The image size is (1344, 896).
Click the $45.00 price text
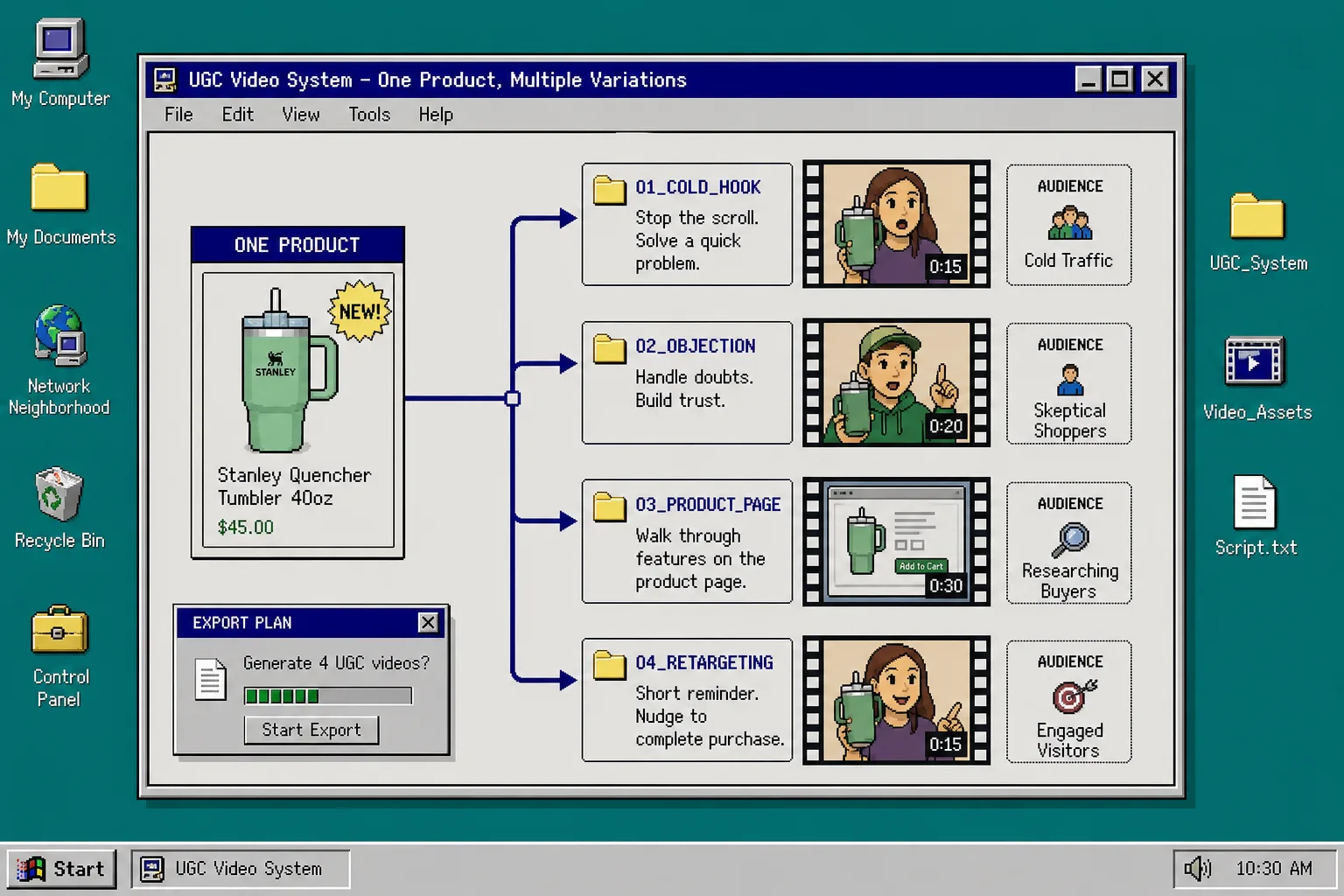click(246, 528)
